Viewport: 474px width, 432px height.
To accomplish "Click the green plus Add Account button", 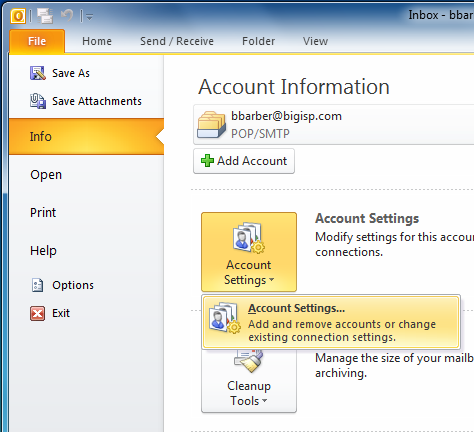I will [x=244, y=161].
